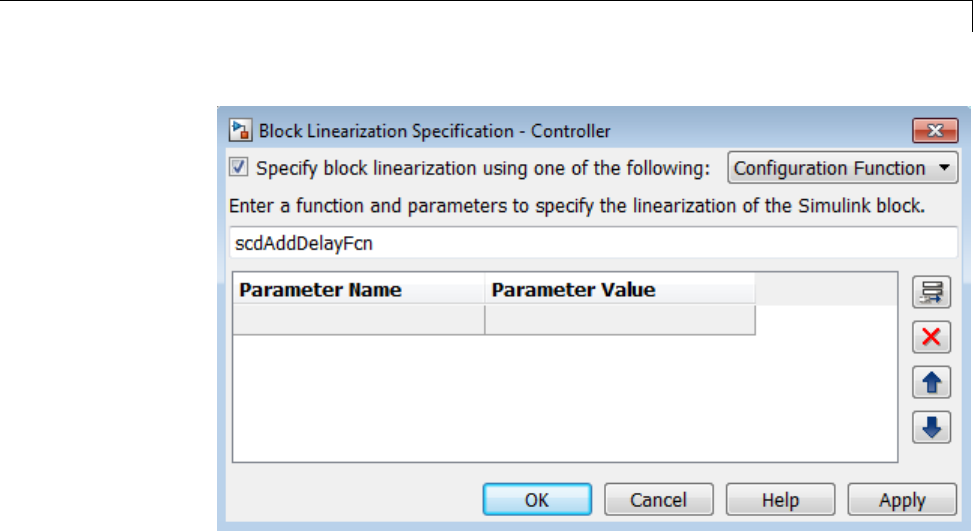Screen dimensions: 973x531
Task: Click the empty header area right of Parameter Value
Action: (x=825, y=290)
